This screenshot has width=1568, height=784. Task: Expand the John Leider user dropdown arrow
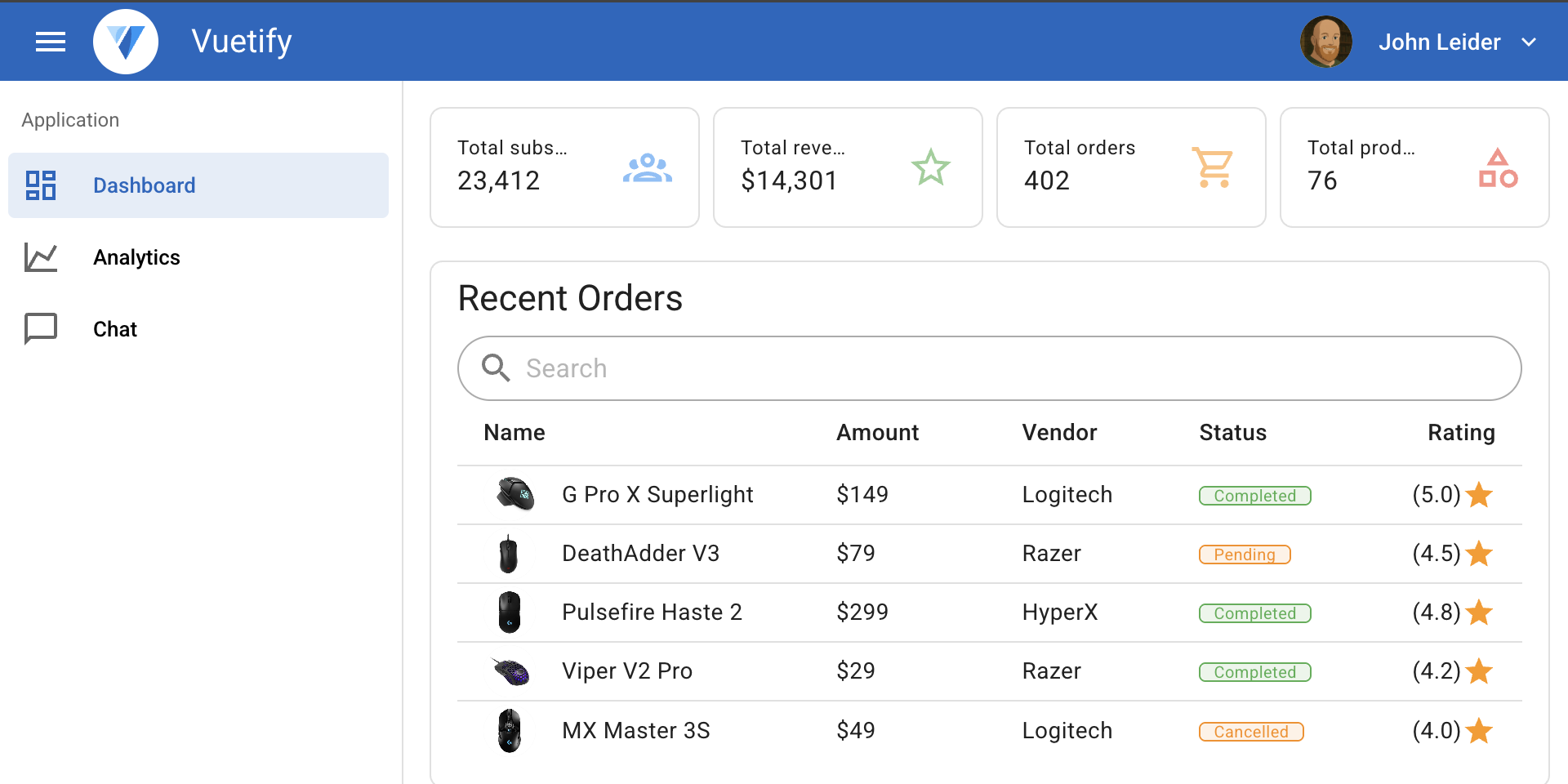[1530, 42]
